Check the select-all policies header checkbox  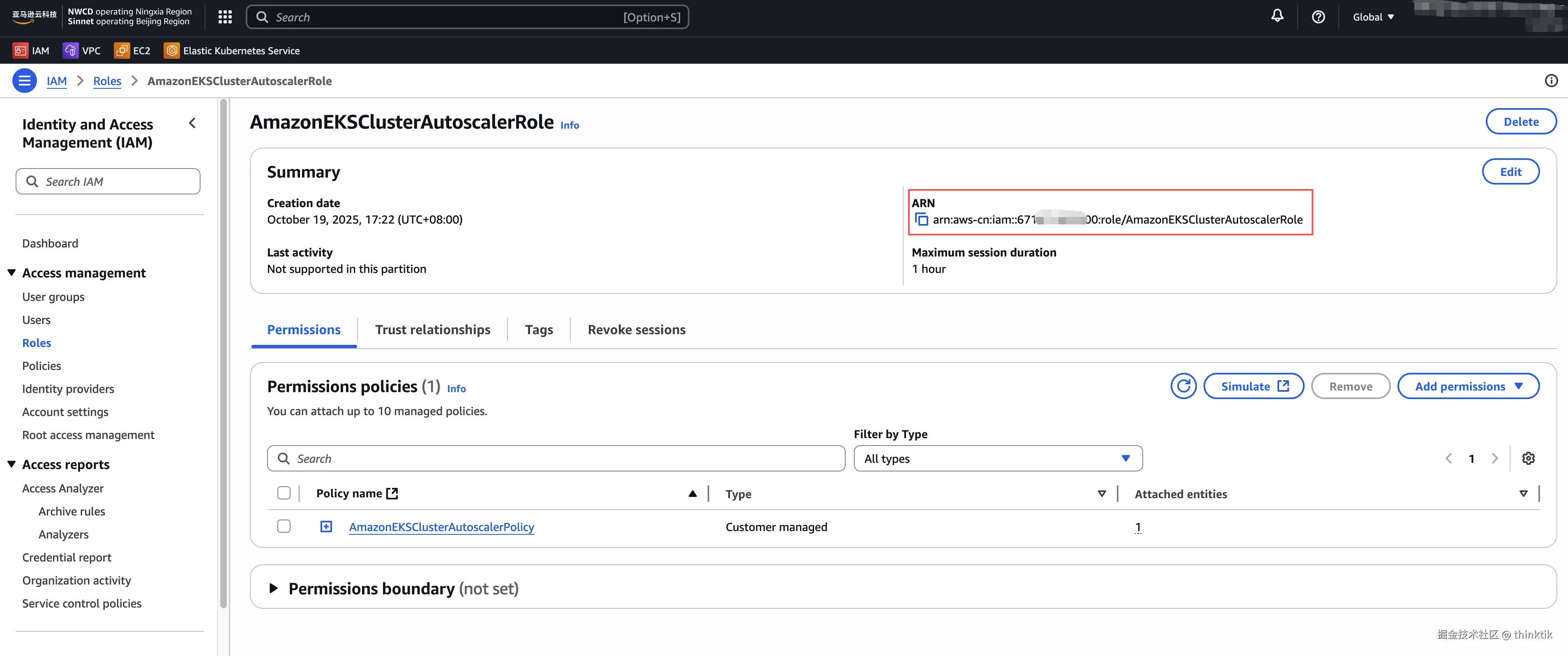click(284, 493)
